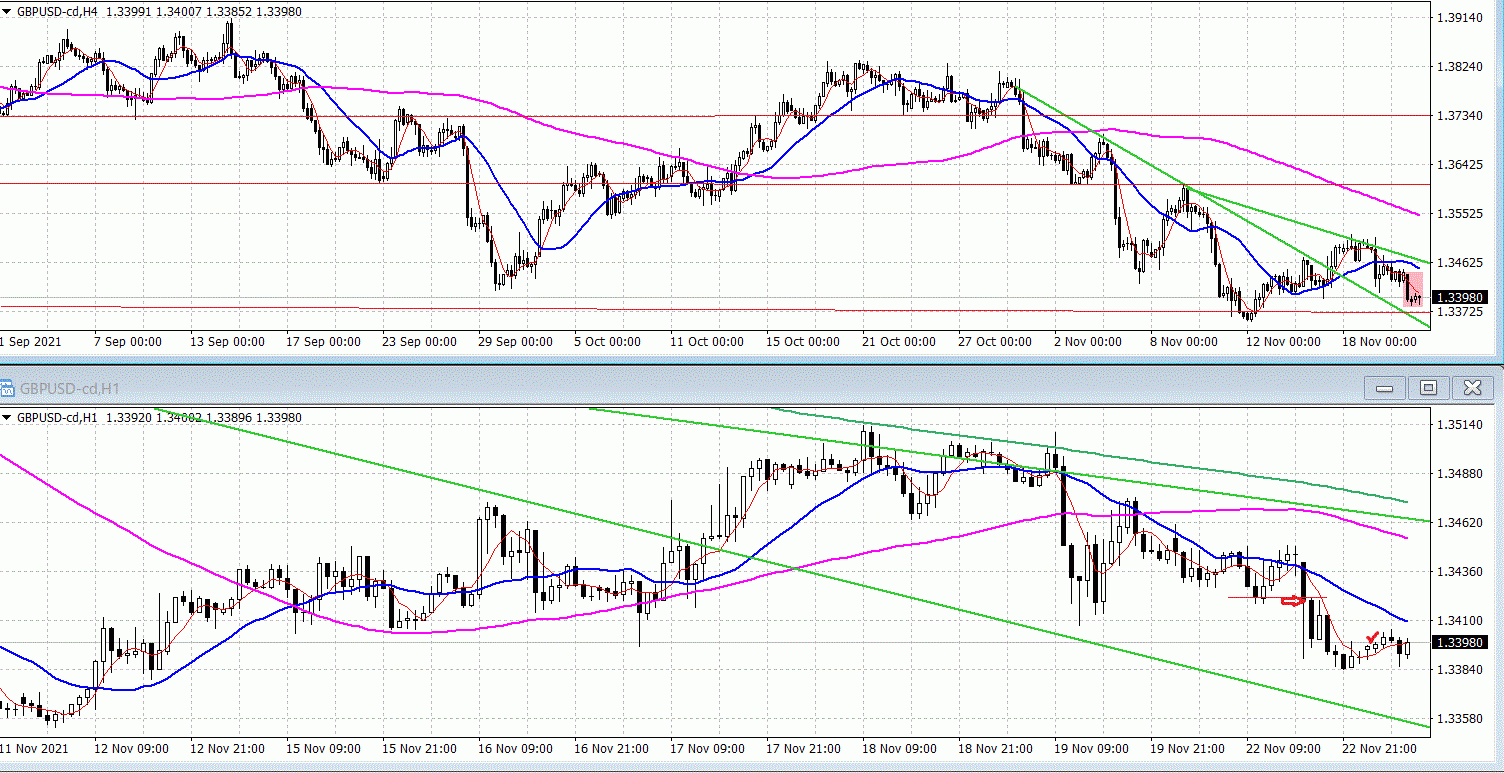
Task: Click the 15 Nov 09:00 time label
Action: pos(323,748)
